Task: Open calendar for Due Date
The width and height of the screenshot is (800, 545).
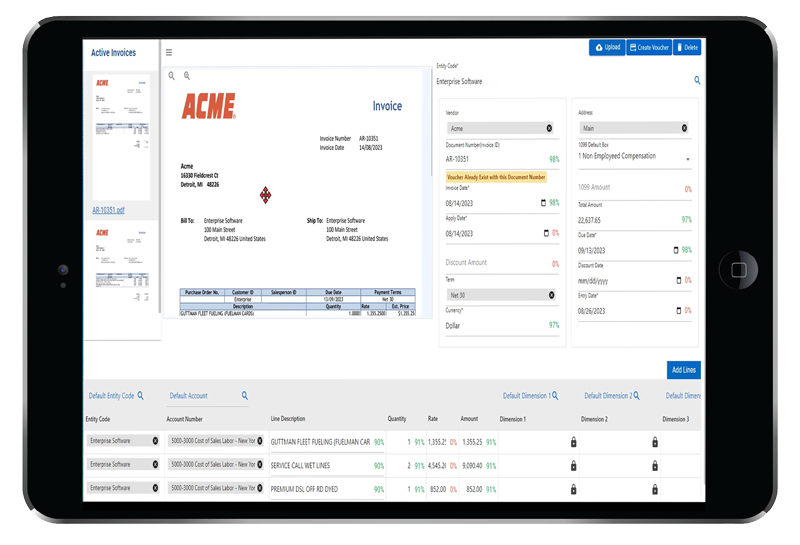Action: point(676,250)
